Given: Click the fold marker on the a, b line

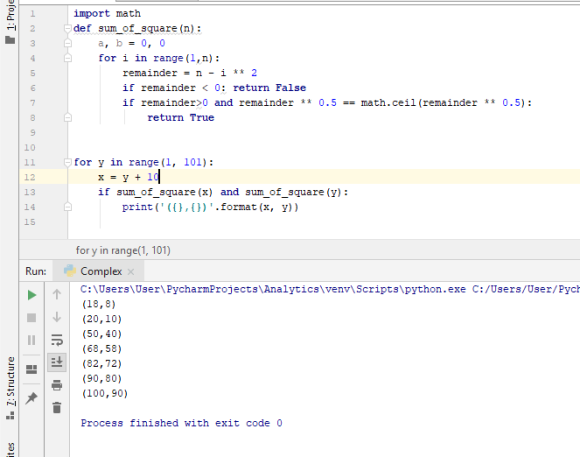Looking at the screenshot, I should 68,43.
